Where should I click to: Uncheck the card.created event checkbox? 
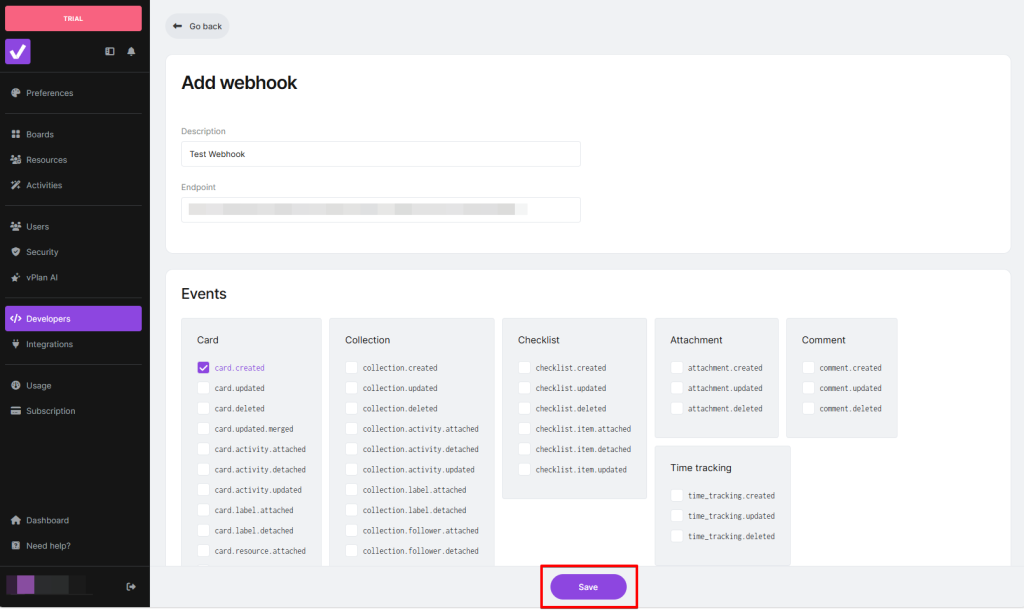[x=204, y=368]
